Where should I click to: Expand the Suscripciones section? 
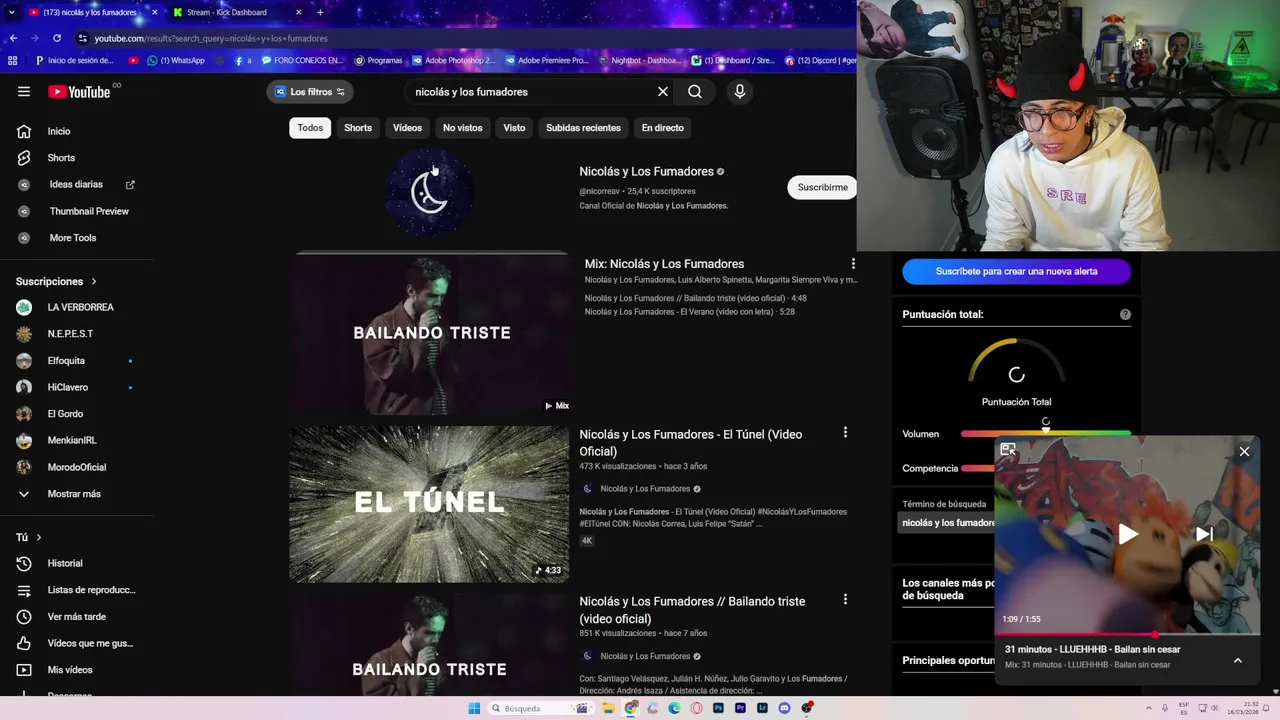tap(57, 282)
